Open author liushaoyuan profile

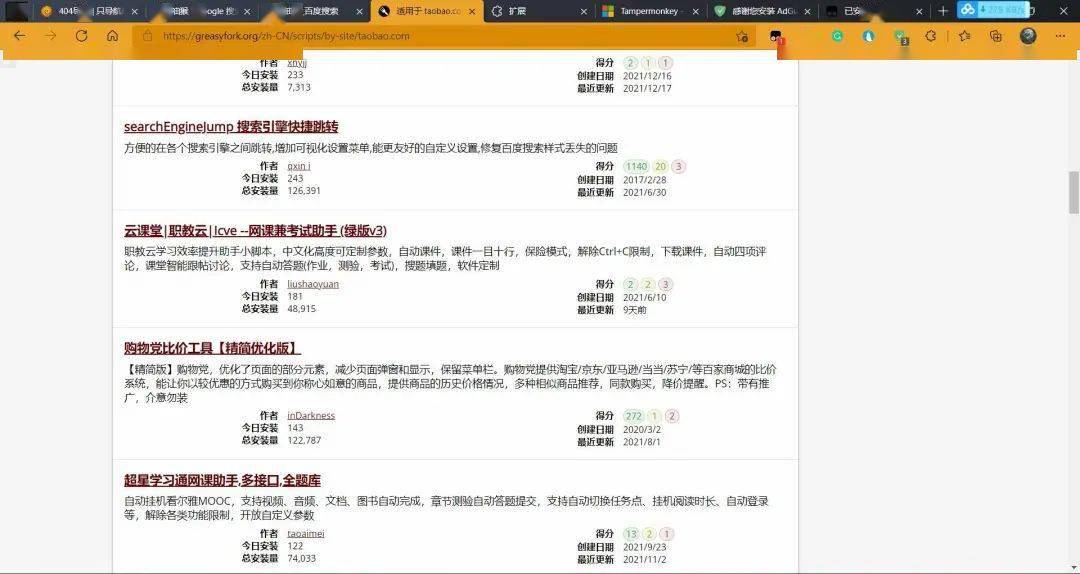click(313, 284)
